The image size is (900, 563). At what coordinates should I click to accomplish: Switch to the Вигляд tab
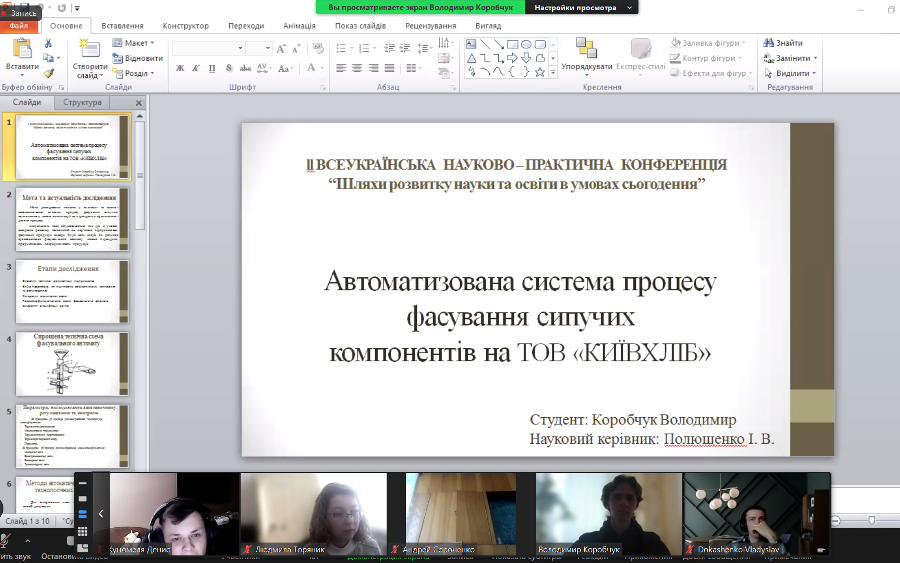tap(488, 26)
